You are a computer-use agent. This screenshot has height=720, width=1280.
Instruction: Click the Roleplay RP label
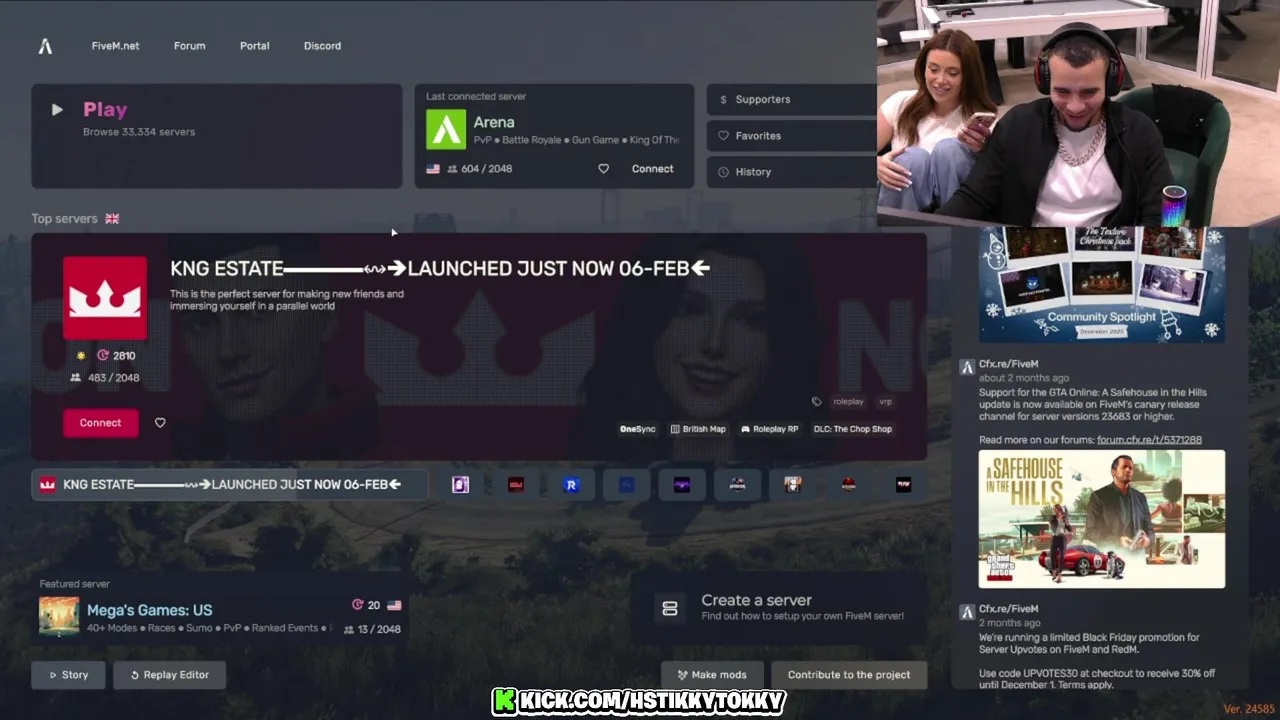tap(769, 429)
